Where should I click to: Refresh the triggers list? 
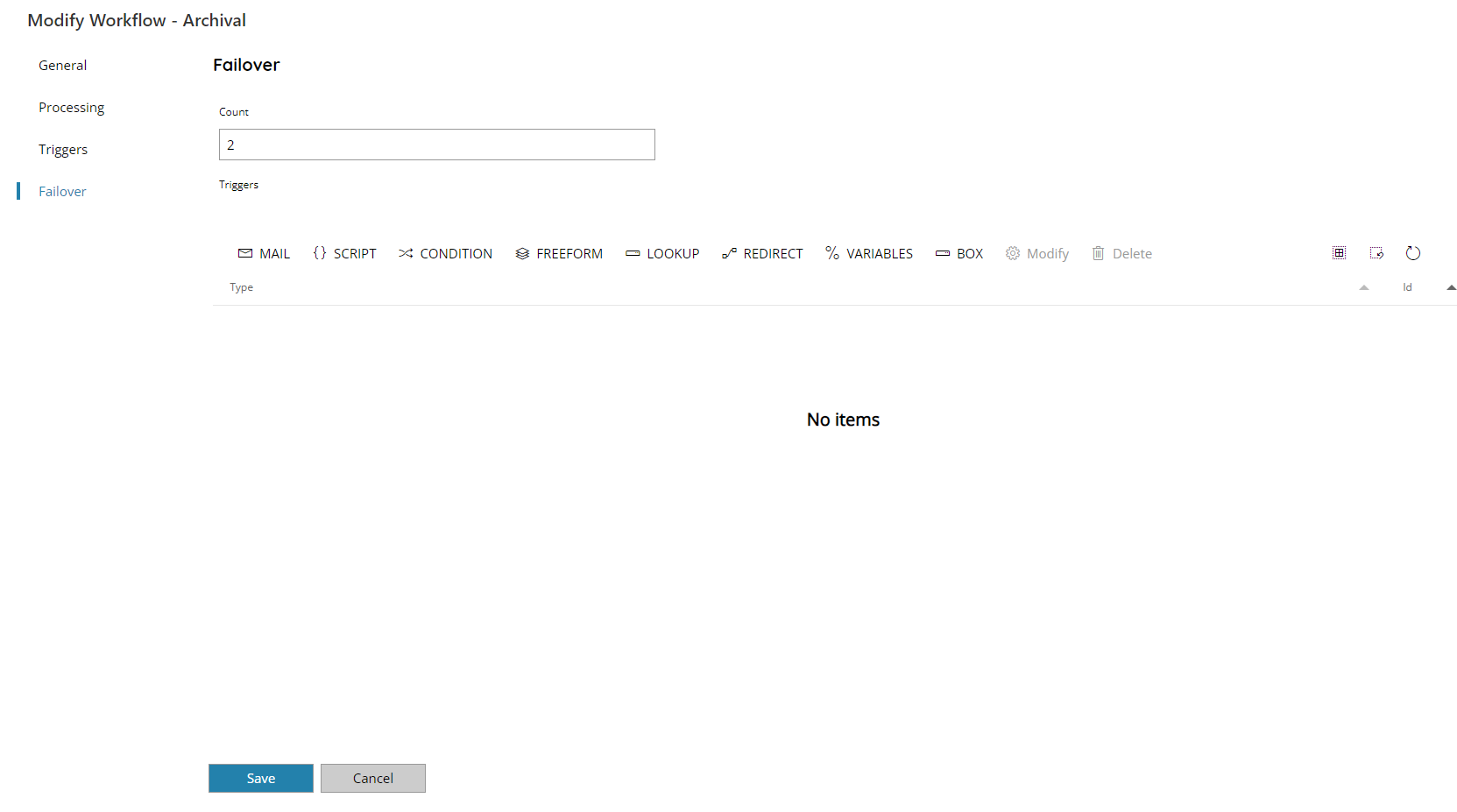pos(1413,253)
